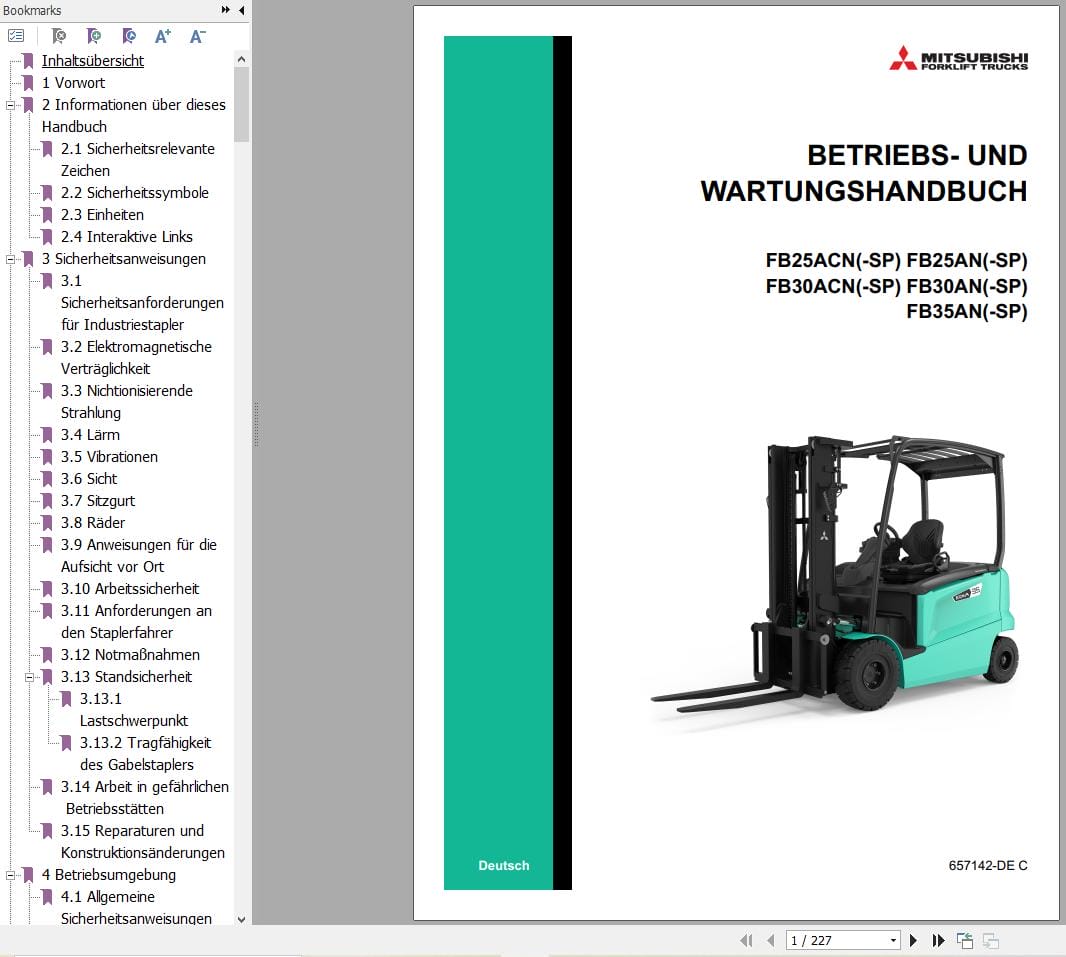Open '3.8 Räder' bookmark

coord(92,523)
